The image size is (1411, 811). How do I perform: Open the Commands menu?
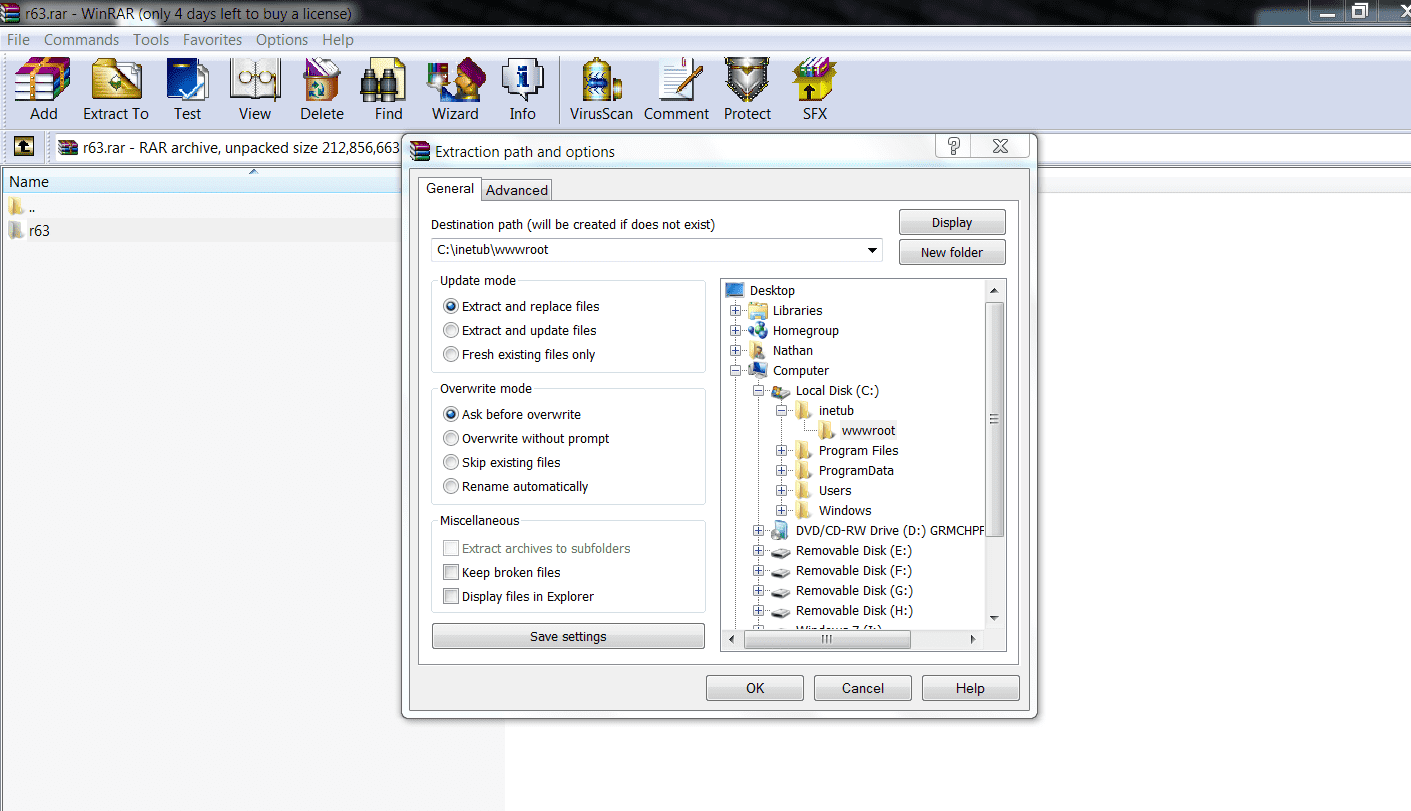[x=81, y=40]
